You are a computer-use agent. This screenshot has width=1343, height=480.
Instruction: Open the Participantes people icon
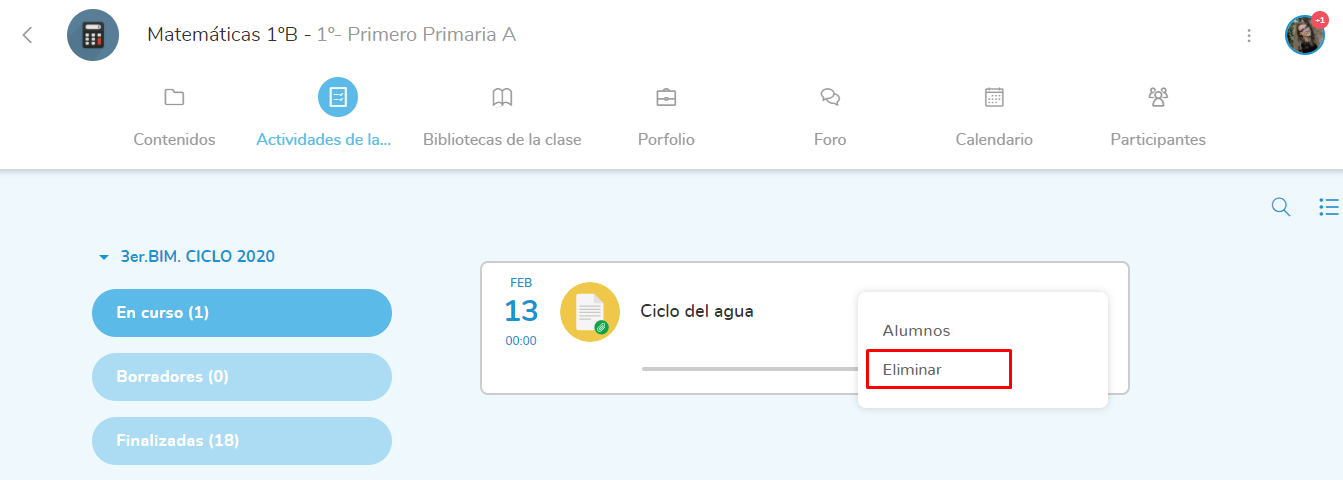pyautogui.click(x=1158, y=97)
